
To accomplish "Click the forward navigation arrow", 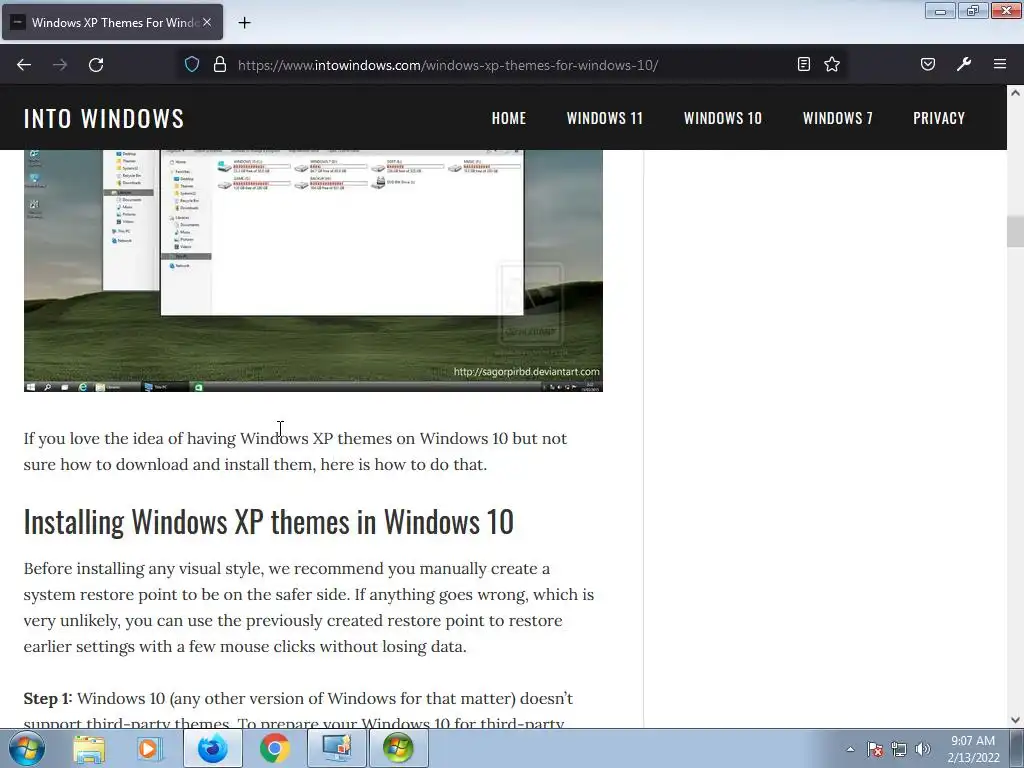I will pyautogui.click(x=60, y=65).
